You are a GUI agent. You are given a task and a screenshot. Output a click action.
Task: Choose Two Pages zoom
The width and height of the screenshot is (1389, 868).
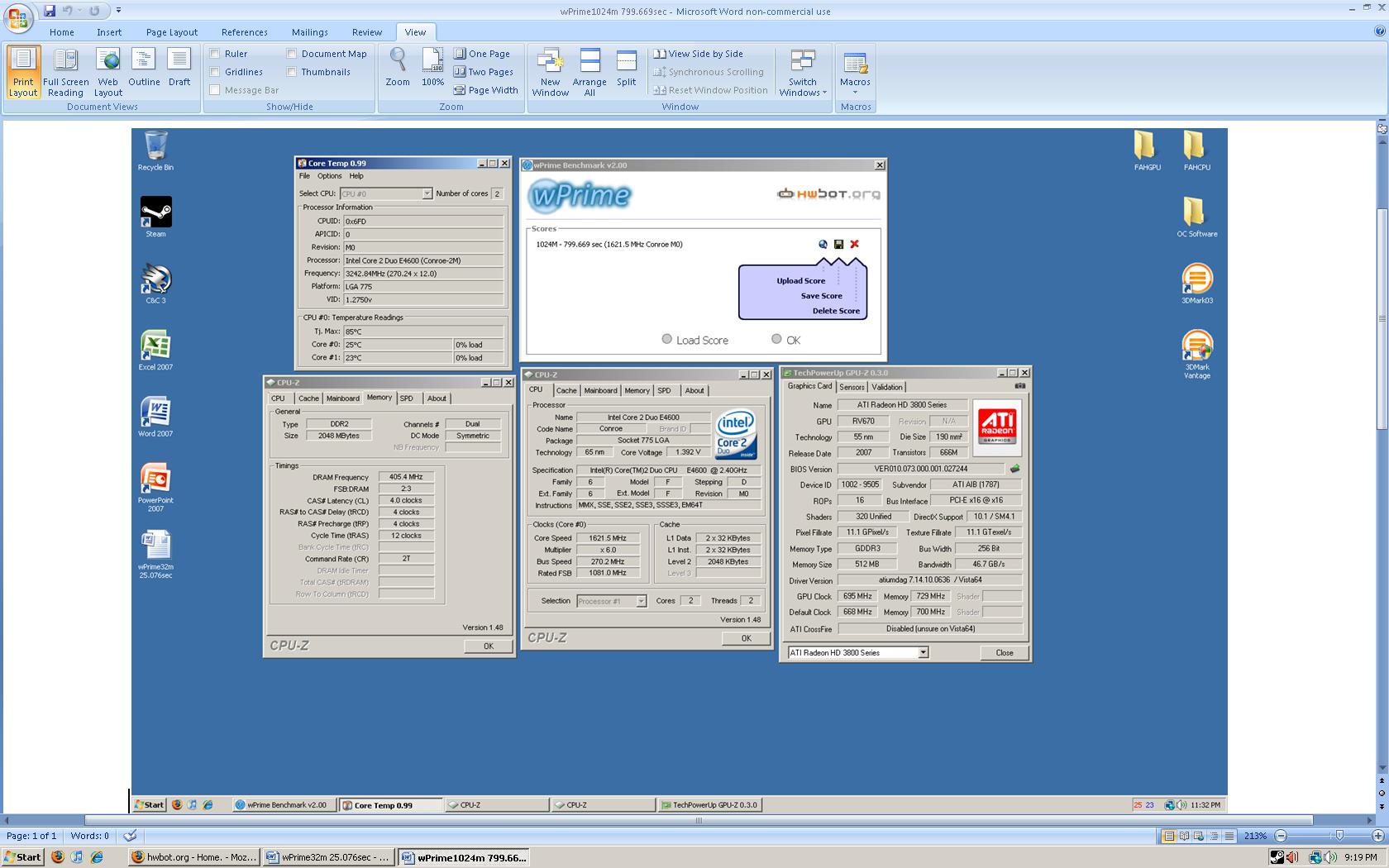point(484,72)
